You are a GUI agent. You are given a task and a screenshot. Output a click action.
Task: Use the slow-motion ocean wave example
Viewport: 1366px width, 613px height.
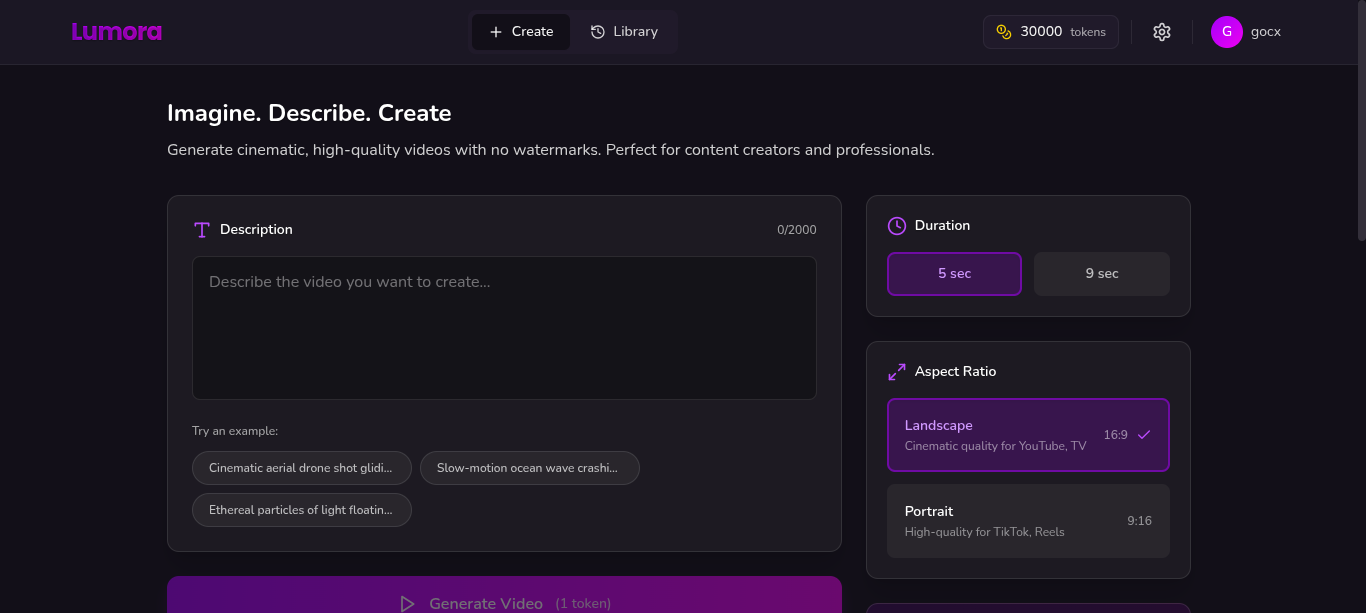point(529,467)
